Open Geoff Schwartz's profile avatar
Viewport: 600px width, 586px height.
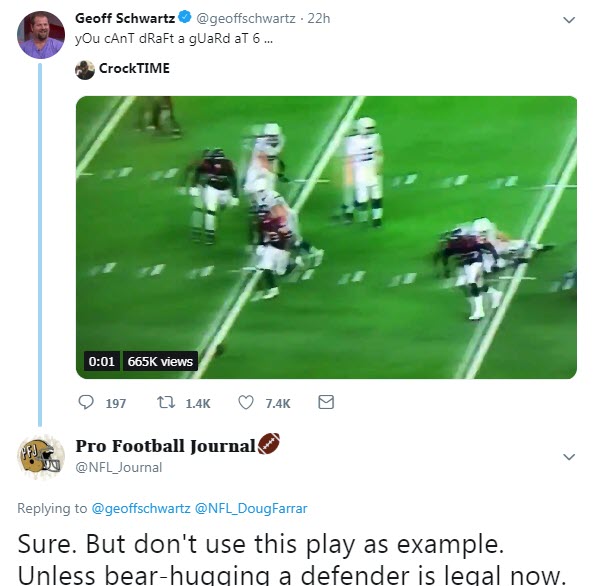41,35
